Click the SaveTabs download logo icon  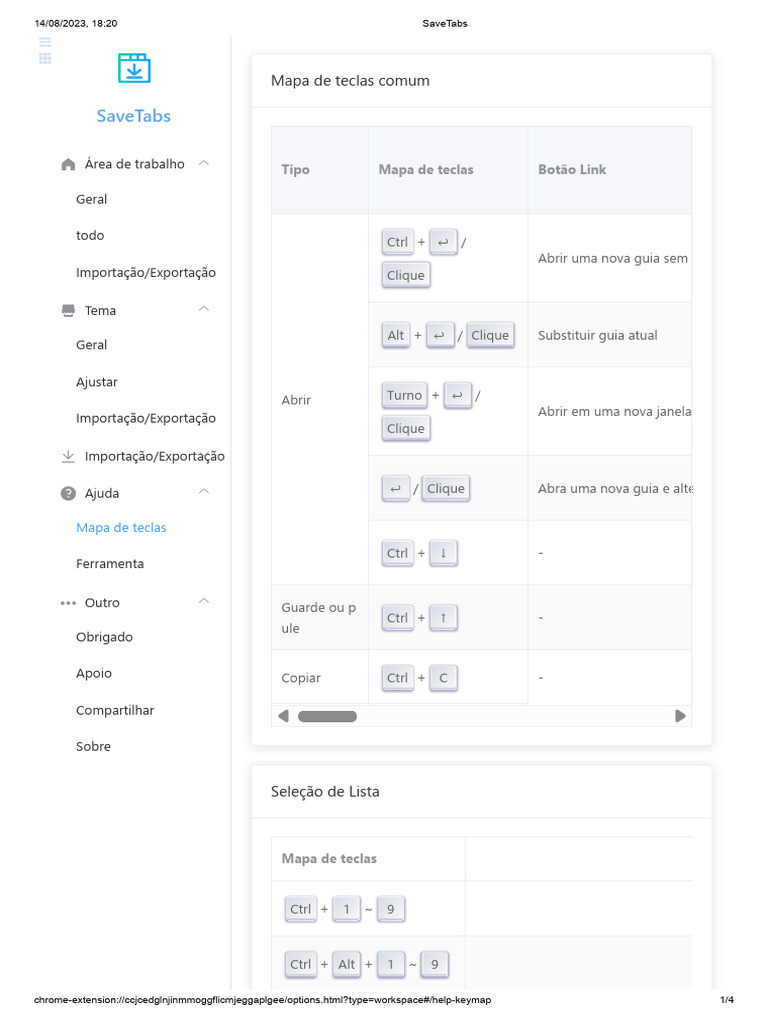134,68
